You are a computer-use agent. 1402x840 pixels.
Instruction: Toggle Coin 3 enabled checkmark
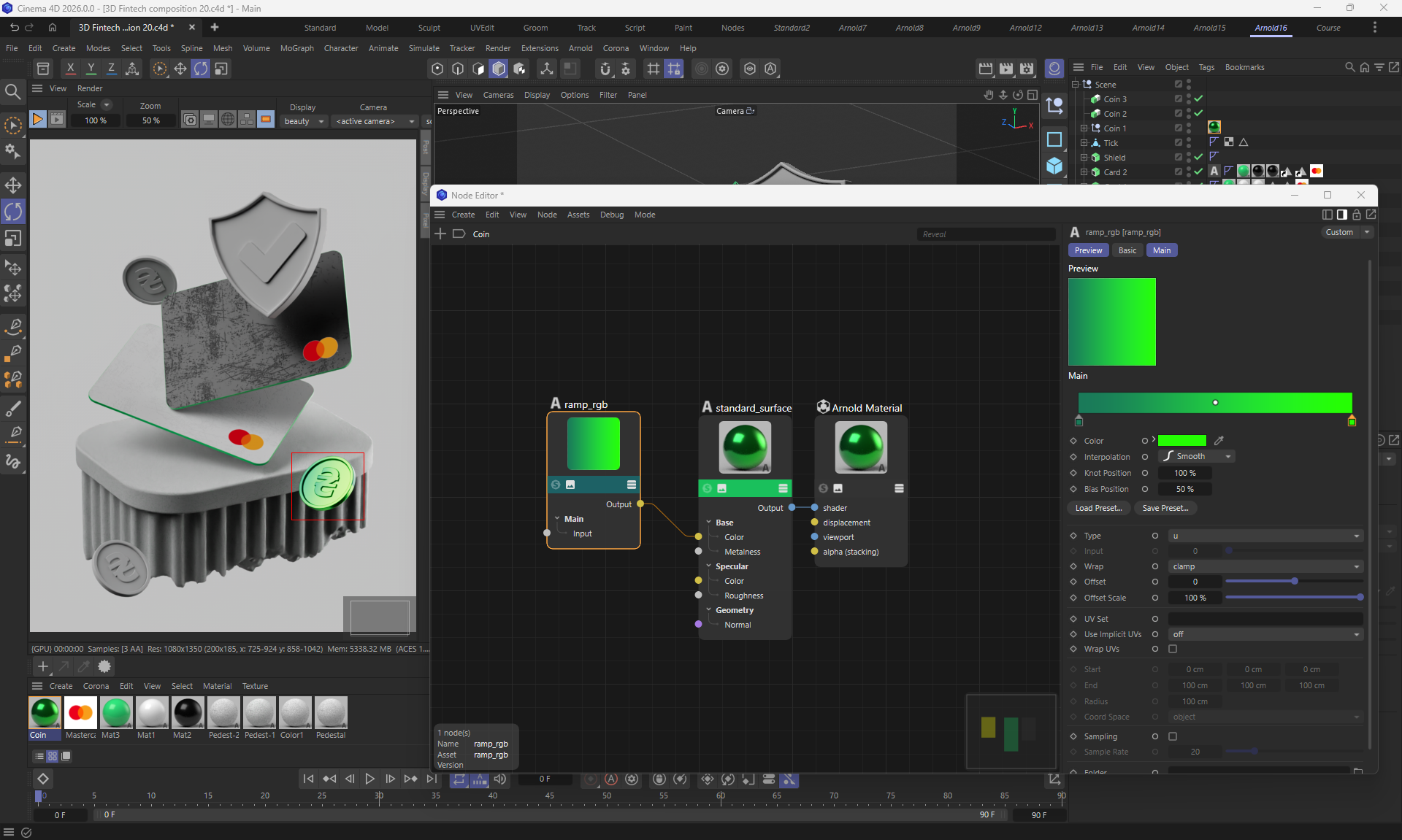pyautogui.click(x=1198, y=99)
